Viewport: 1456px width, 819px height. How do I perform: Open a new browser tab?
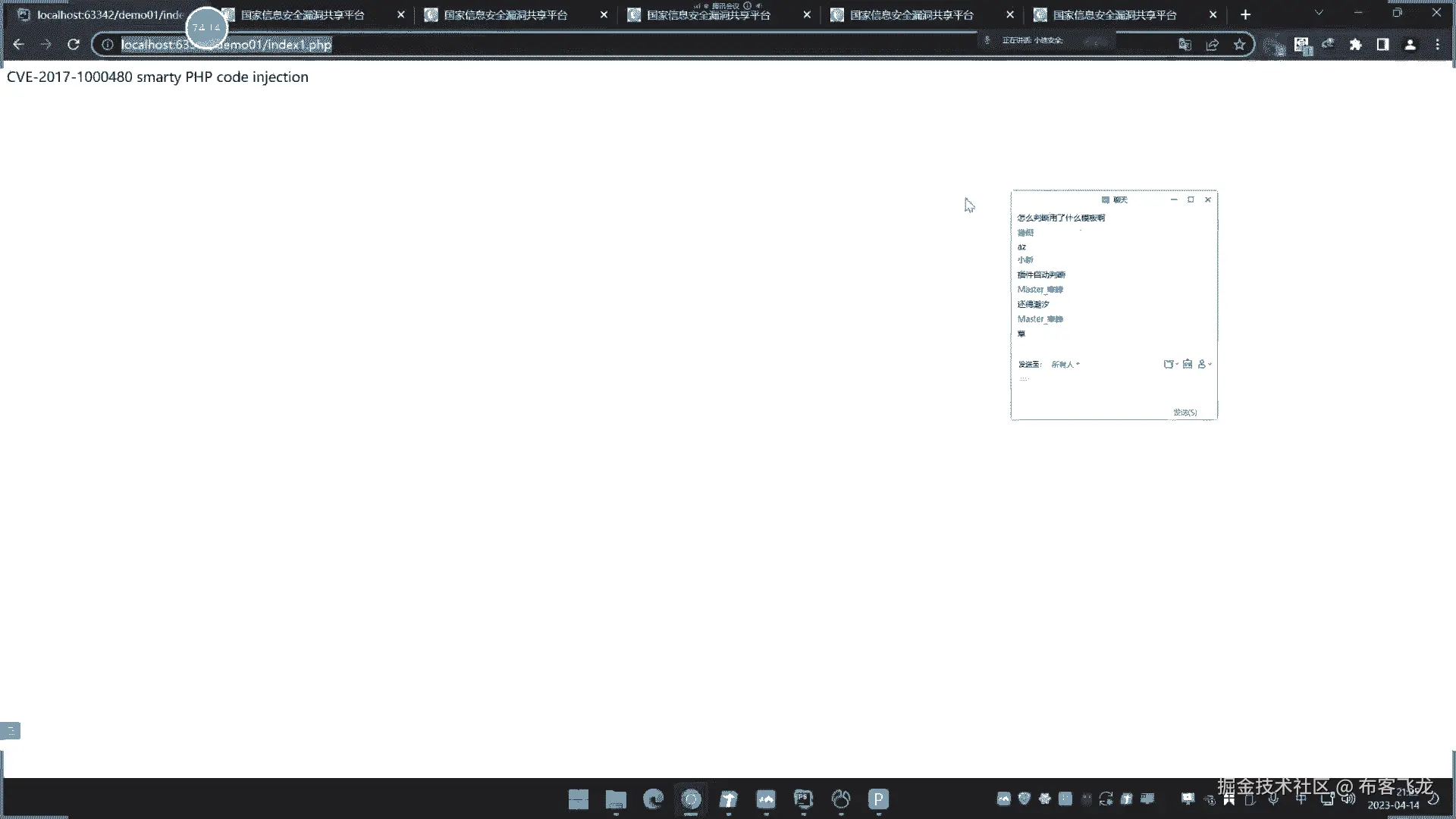coord(1245,15)
